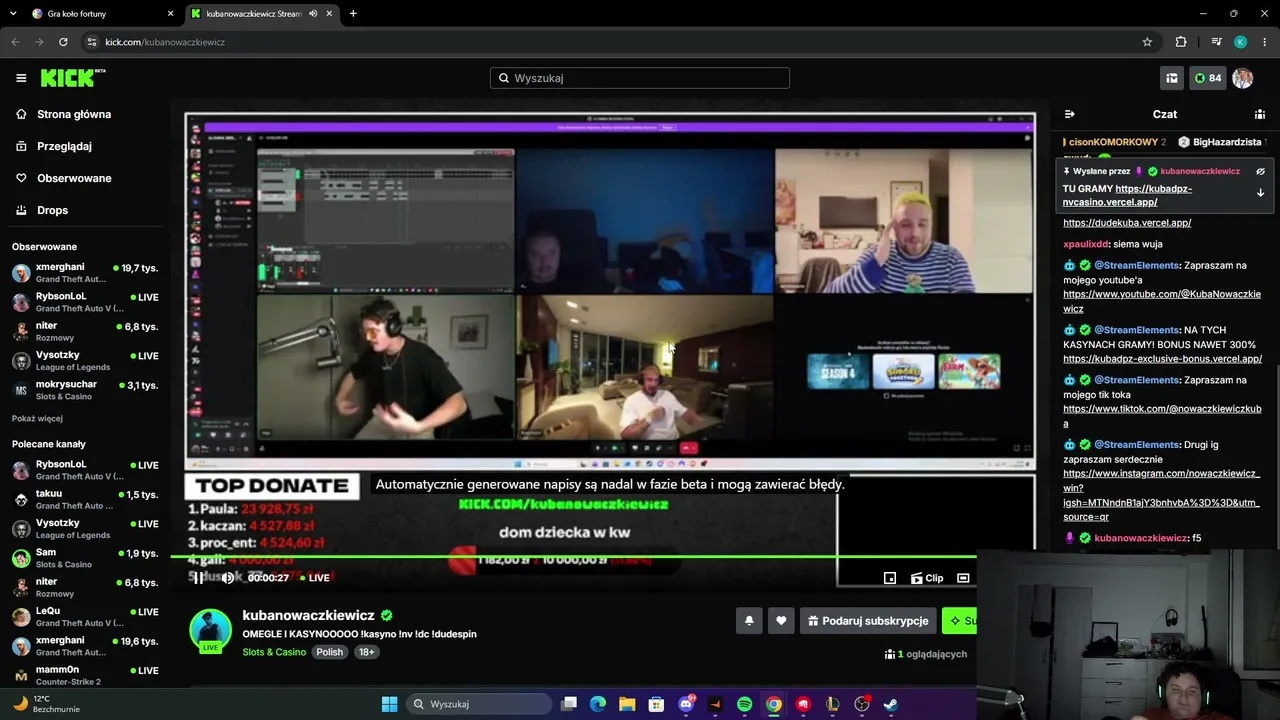Open the YouTube link in chat

coord(1161,301)
